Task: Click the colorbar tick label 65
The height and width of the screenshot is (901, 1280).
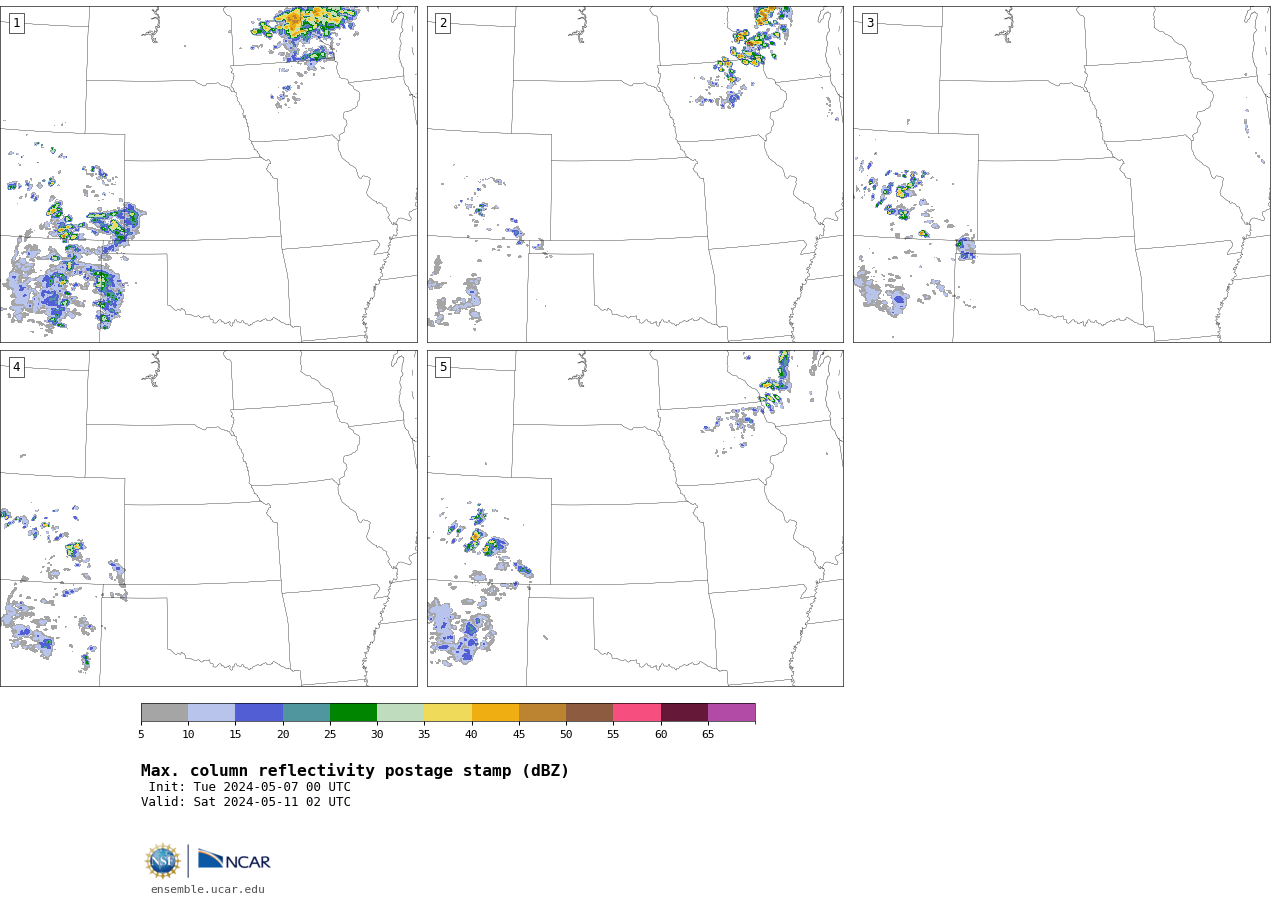Action: click(708, 735)
